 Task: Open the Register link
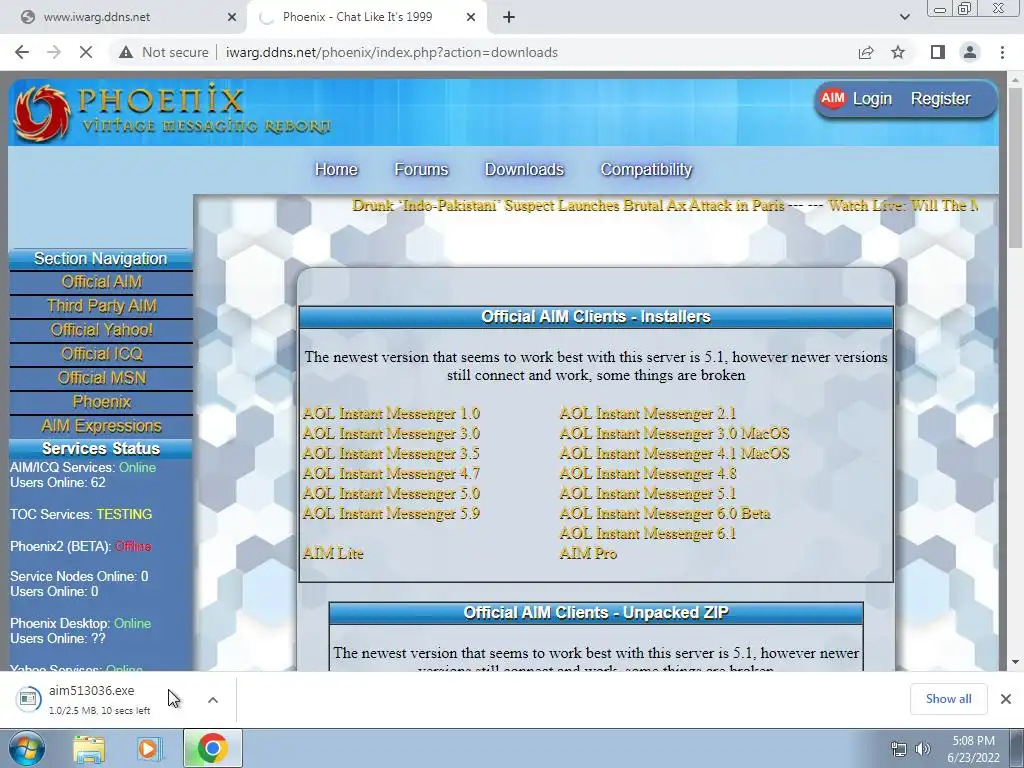pyautogui.click(x=940, y=99)
